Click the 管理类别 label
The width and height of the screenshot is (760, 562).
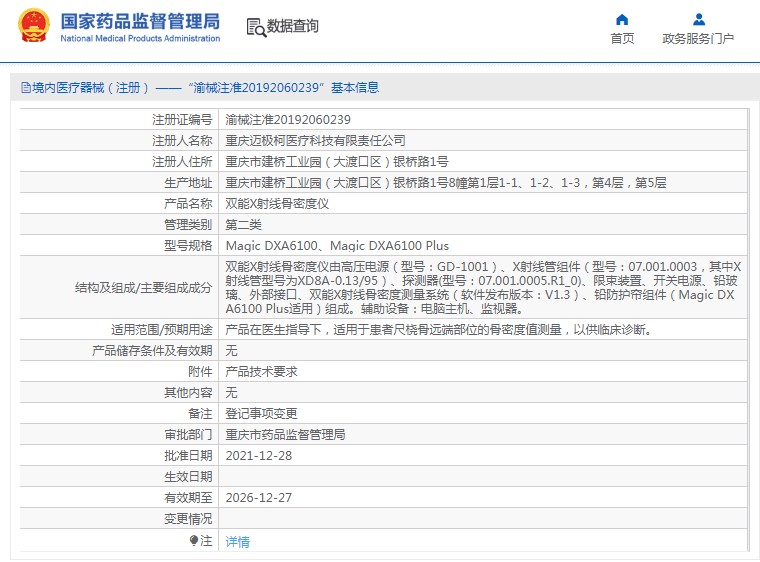188,225
